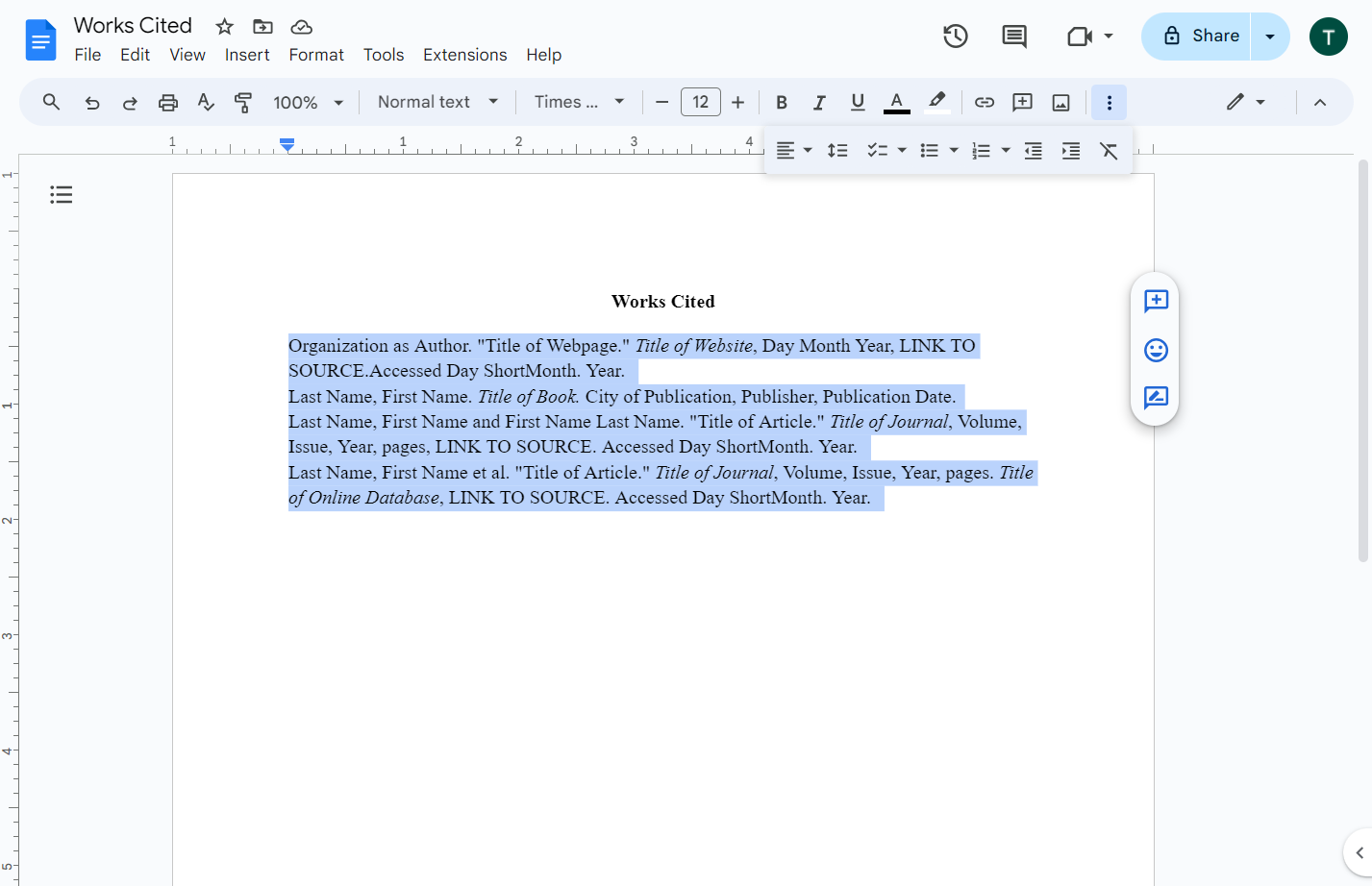Move document to a folder
The image size is (1372, 886).
(x=262, y=26)
